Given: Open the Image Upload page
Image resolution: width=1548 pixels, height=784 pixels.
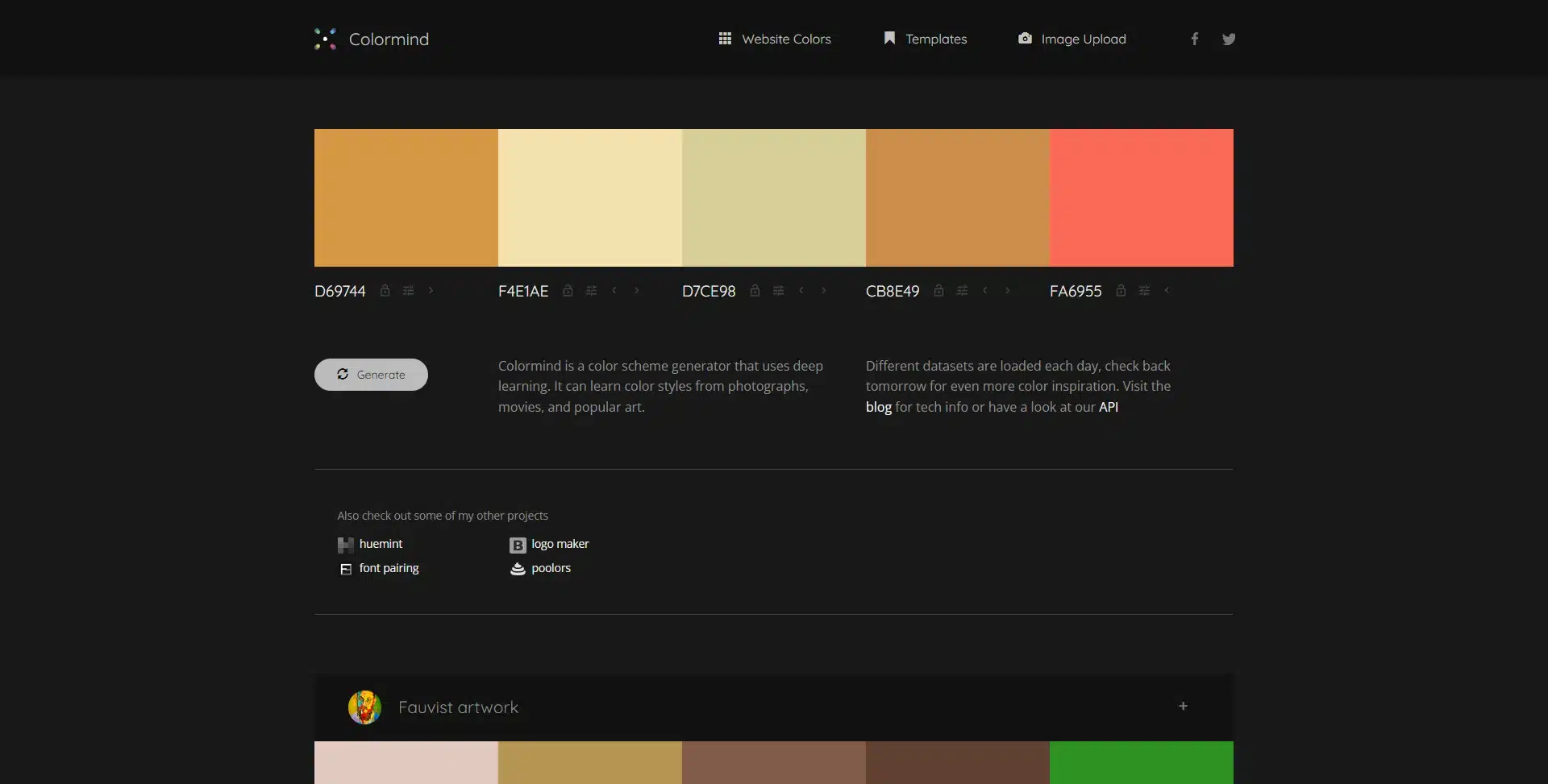Looking at the screenshot, I should 1072,39.
